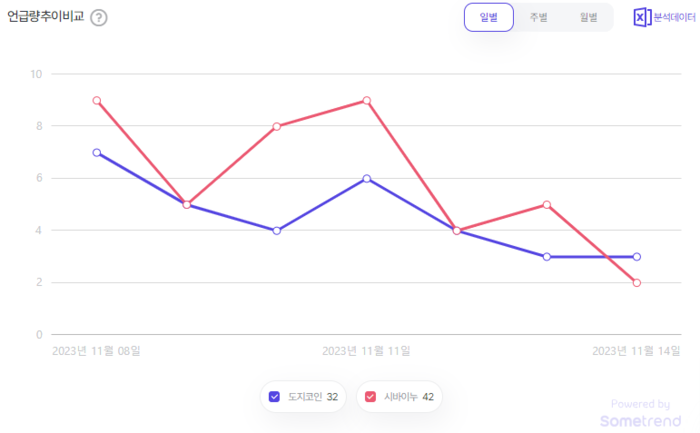Switch to the 월별 monthly tab
This screenshot has width=700, height=433.
588,17
